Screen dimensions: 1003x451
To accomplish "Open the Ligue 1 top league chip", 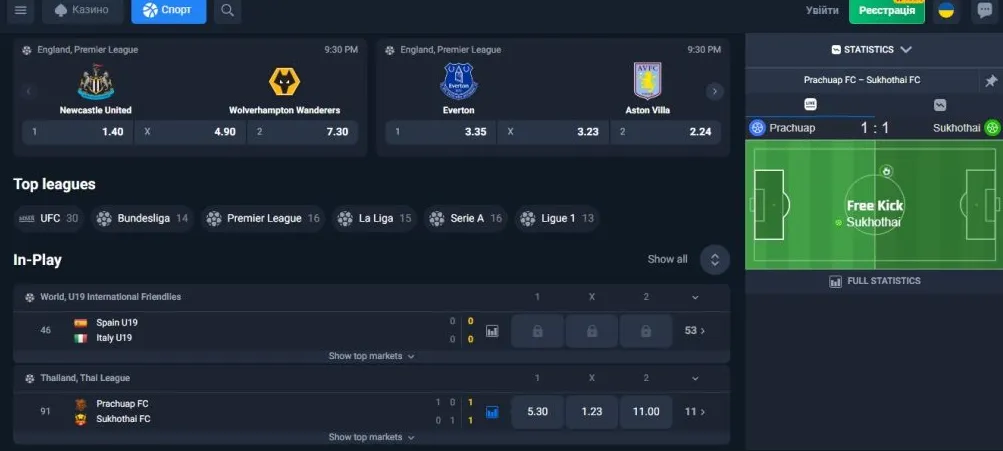I will [x=557, y=219].
